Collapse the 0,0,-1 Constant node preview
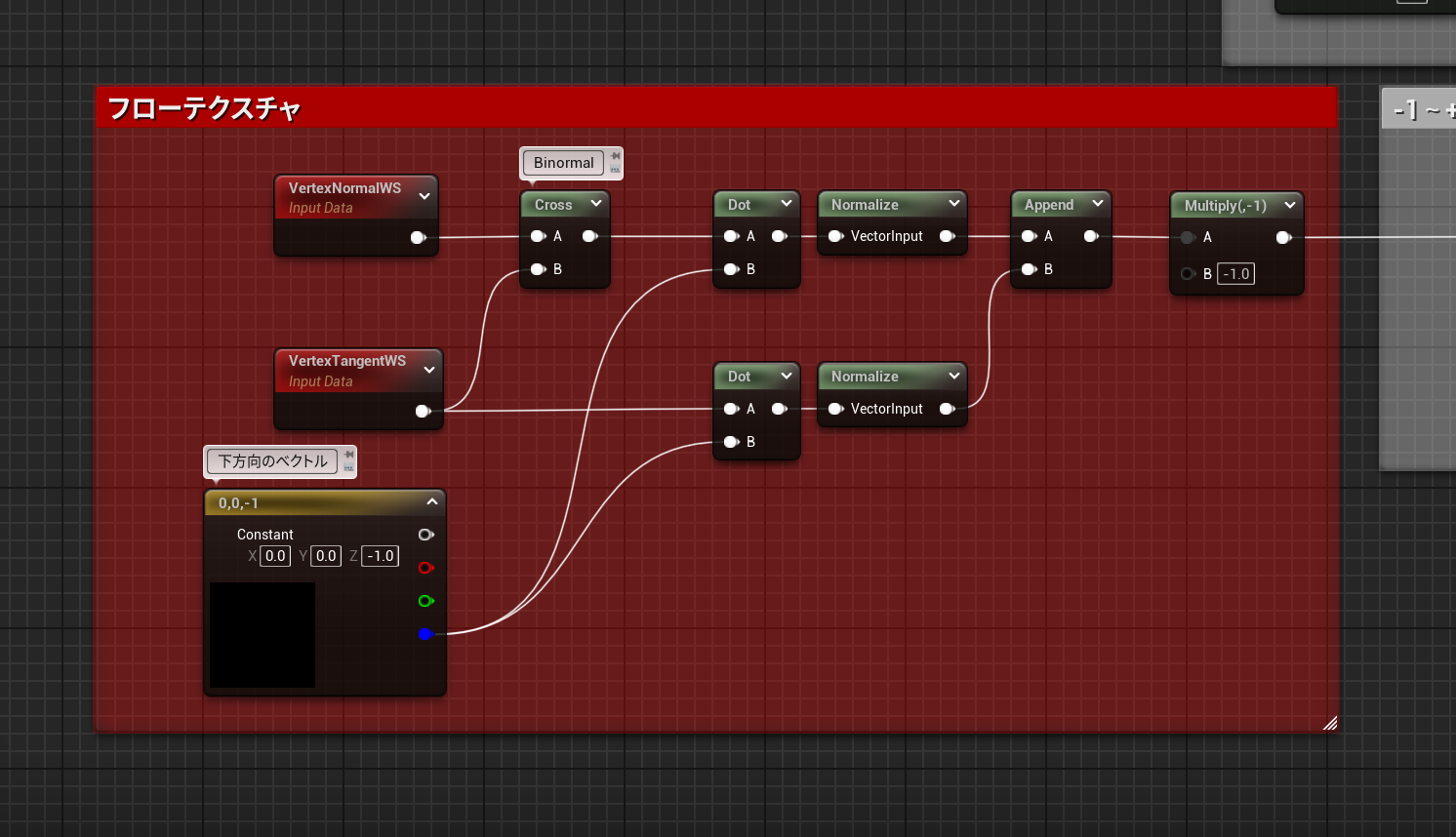Viewport: 1456px width, 837px height. [x=431, y=502]
